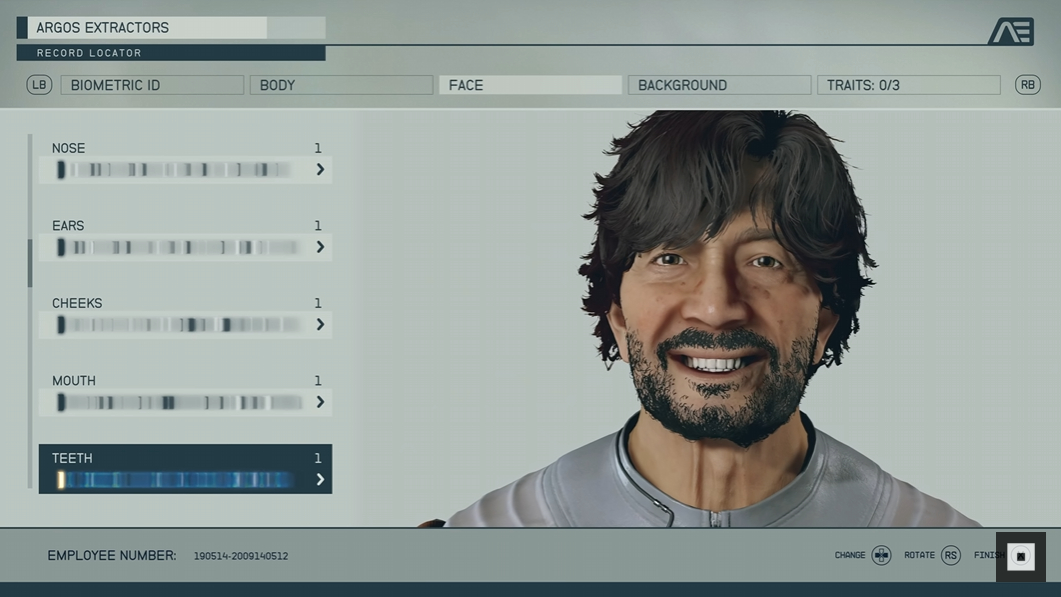This screenshot has width=1061, height=597.
Task: Go to the Traits: 0/3 tab
Action: click(x=909, y=85)
